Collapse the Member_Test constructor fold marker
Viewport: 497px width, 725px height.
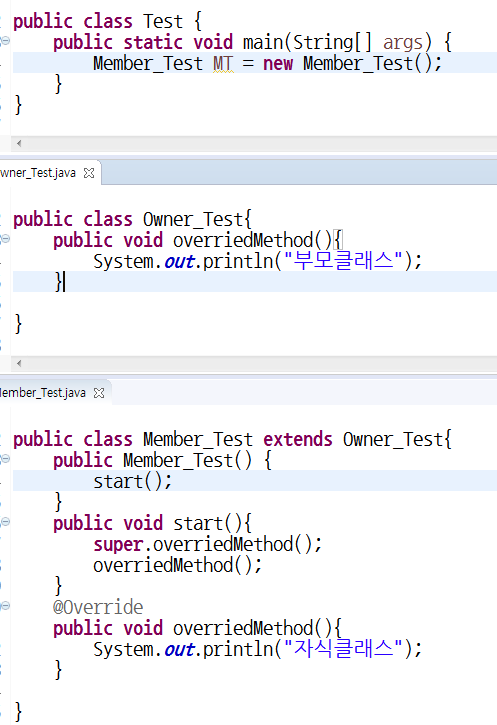click(x=5, y=458)
